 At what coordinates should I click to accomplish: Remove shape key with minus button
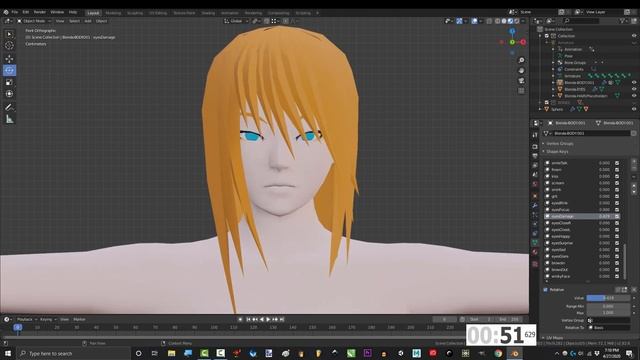(634, 169)
